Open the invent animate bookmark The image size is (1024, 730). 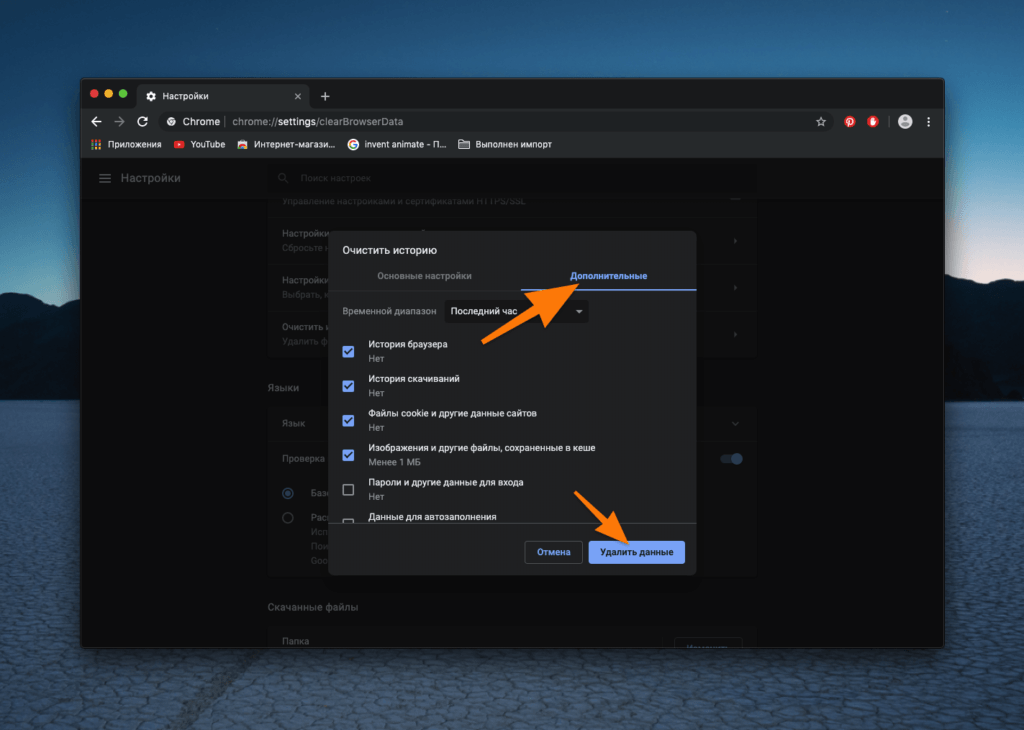pos(396,144)
